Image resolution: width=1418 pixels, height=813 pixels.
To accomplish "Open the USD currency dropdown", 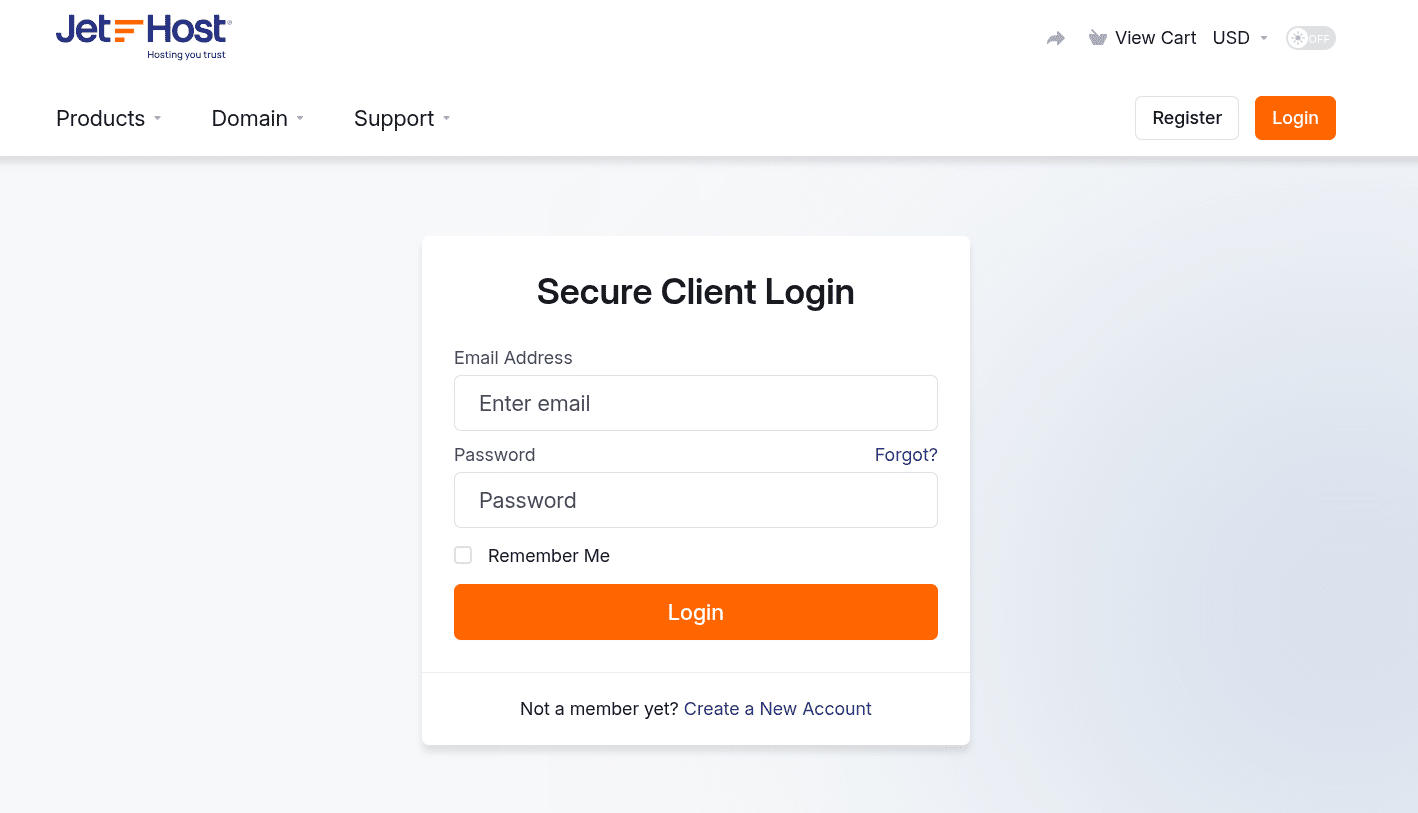I will [1240, 38].
